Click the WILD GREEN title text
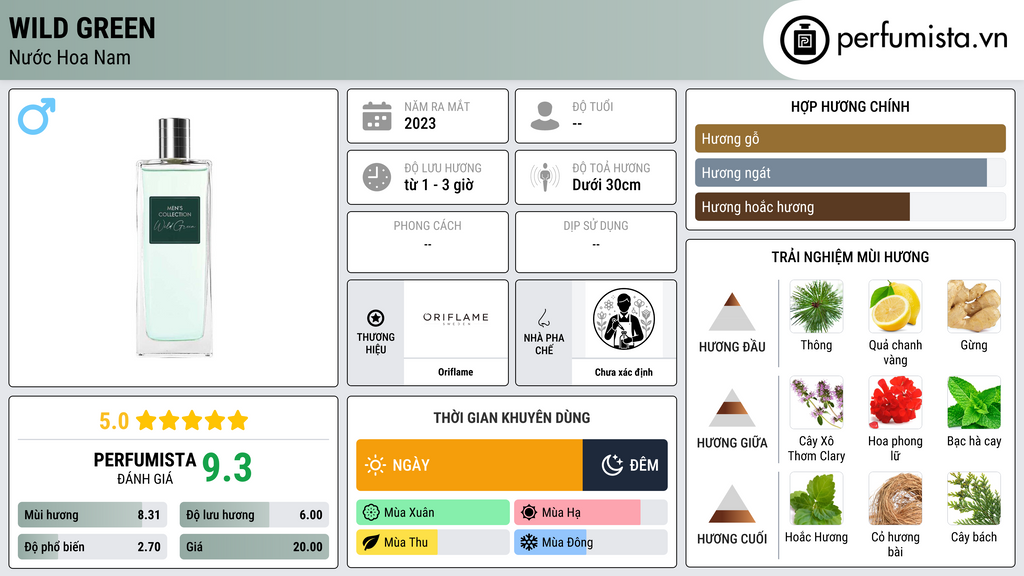This screenshot has width=1024, height=576. 82,28
